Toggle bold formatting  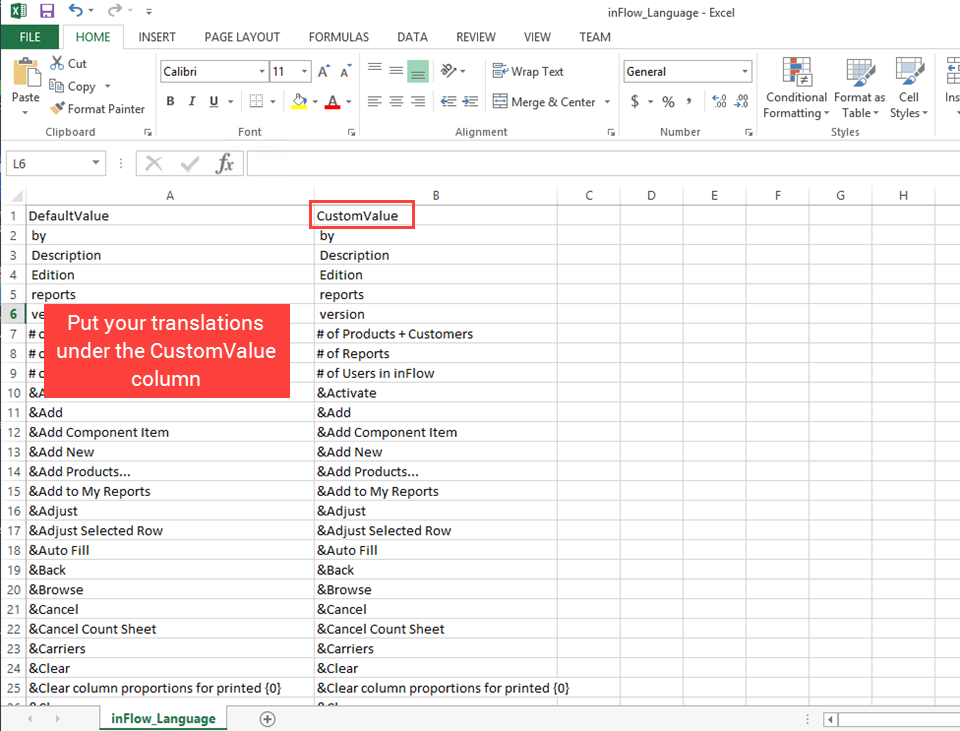pos(170,101)
